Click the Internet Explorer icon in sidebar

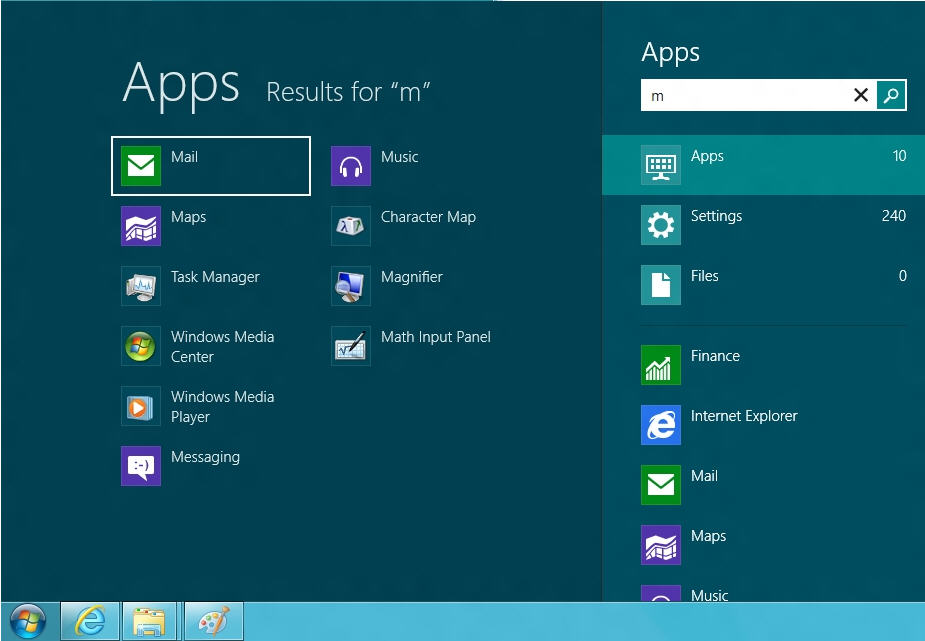661,425
